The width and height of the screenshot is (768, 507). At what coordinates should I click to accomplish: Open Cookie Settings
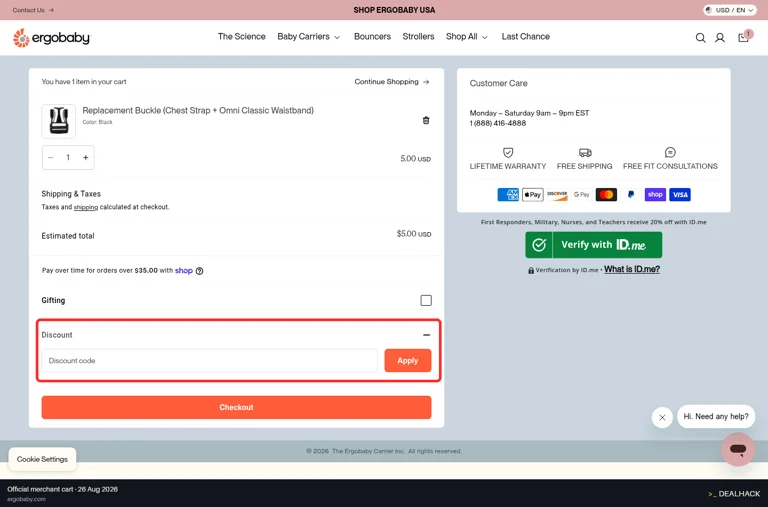pos(42,459)
